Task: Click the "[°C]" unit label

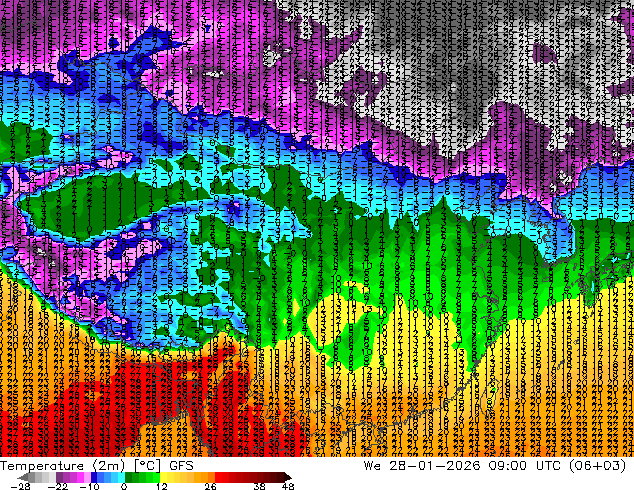Action: pos(147,466)
